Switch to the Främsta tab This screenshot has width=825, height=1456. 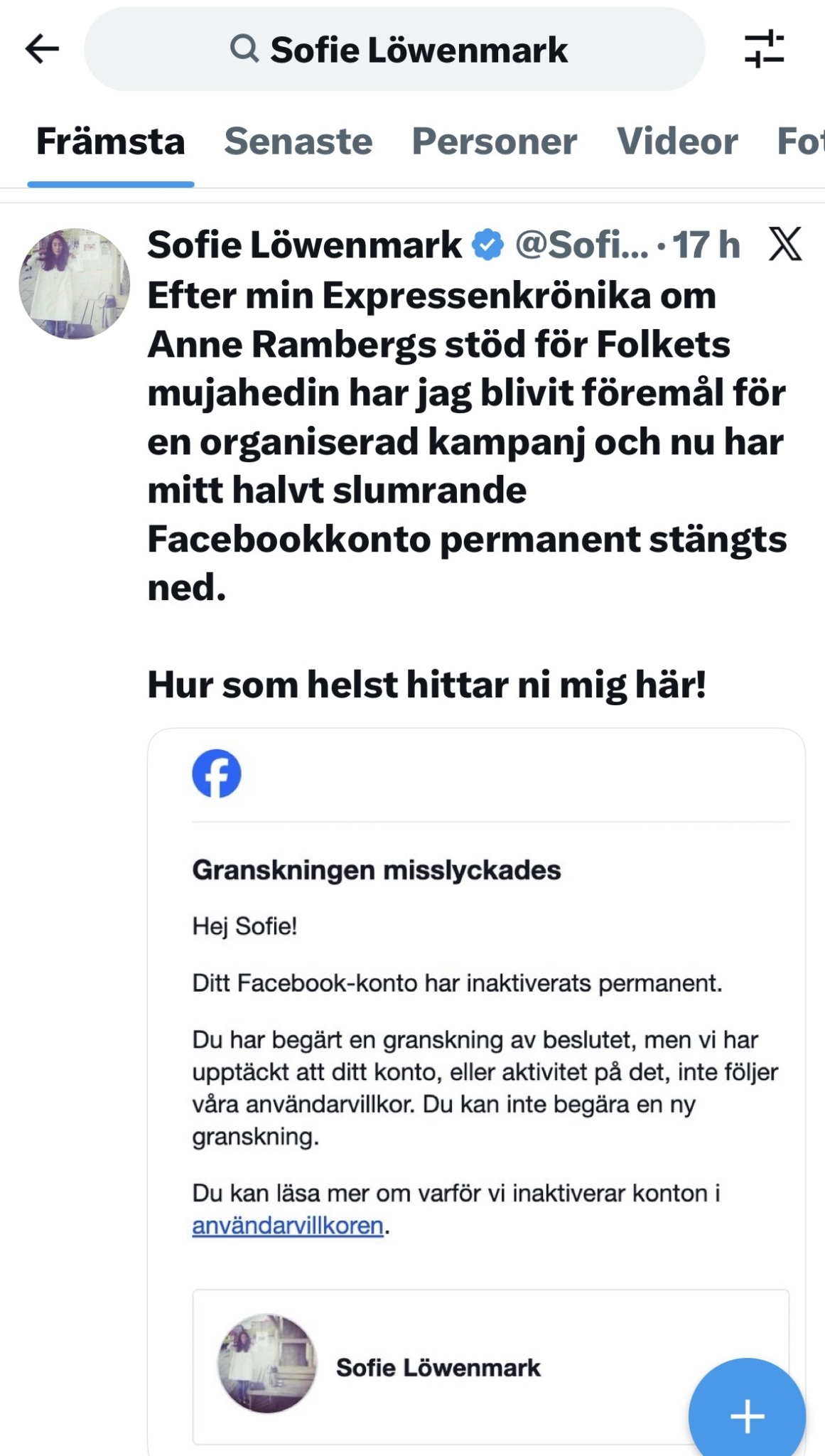tap(111, 141)
